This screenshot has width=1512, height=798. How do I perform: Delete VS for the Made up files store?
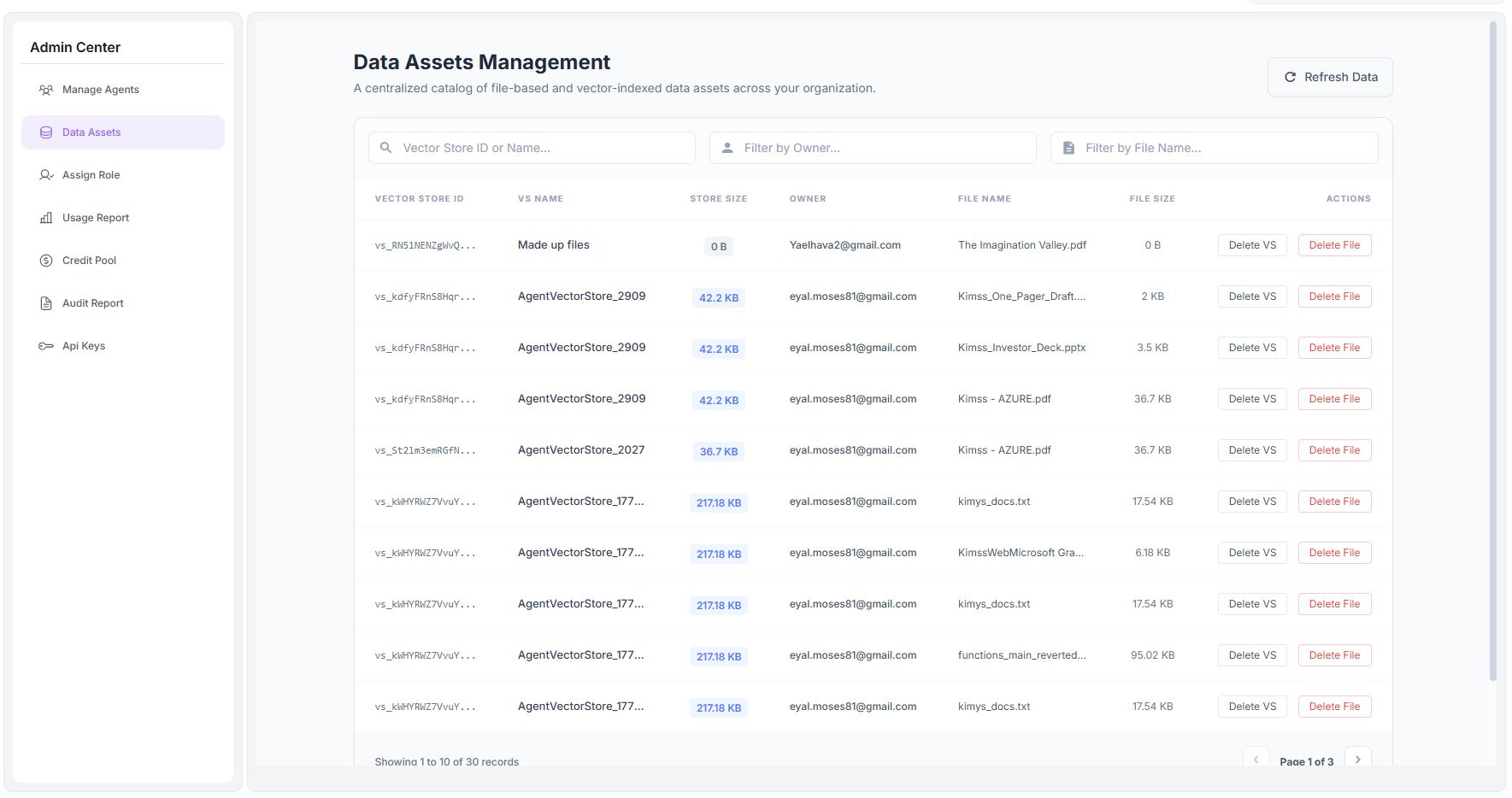pyautogui.click(x=1251, y=244)
